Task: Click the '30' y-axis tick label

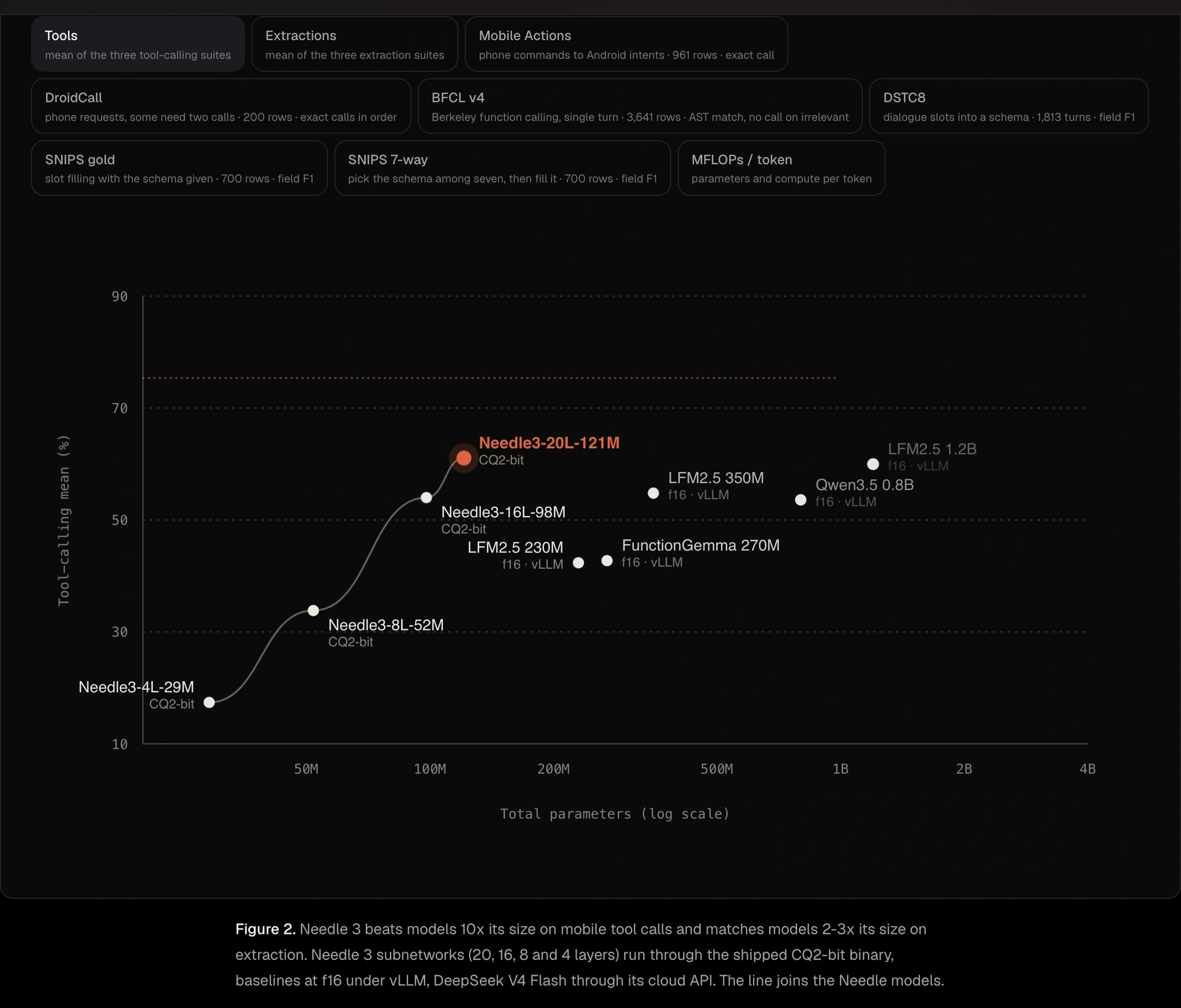Action: [119, 632]
